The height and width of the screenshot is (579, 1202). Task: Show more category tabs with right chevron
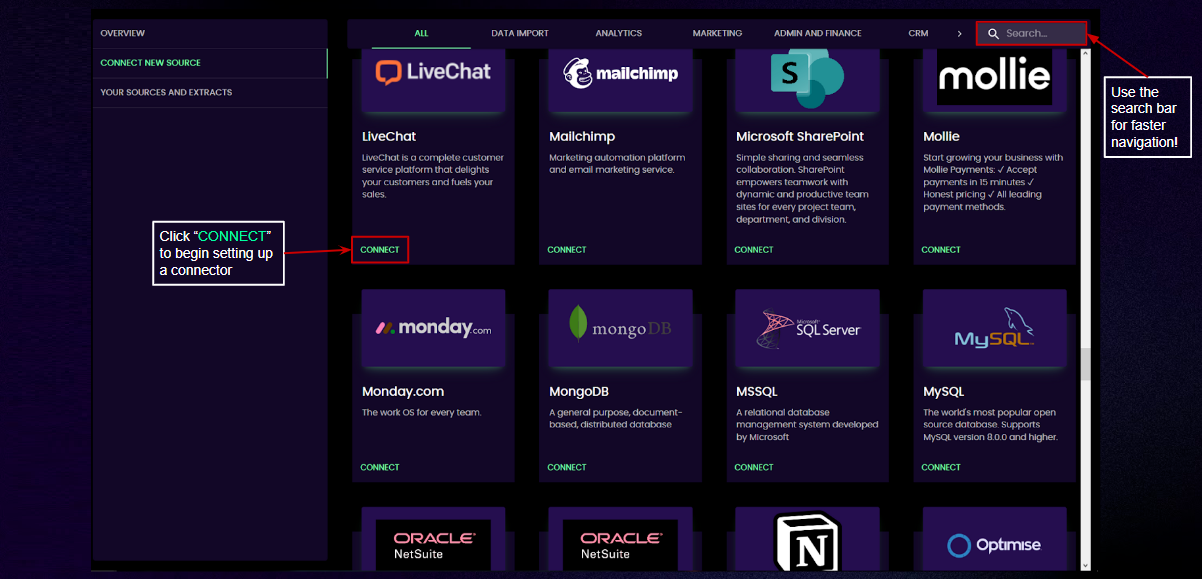(x=959, y=34)
